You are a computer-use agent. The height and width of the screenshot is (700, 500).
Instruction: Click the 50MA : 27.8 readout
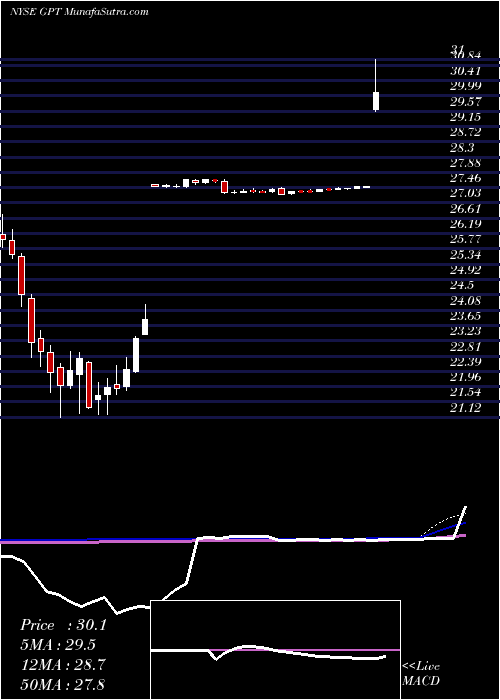pos(63,684)
